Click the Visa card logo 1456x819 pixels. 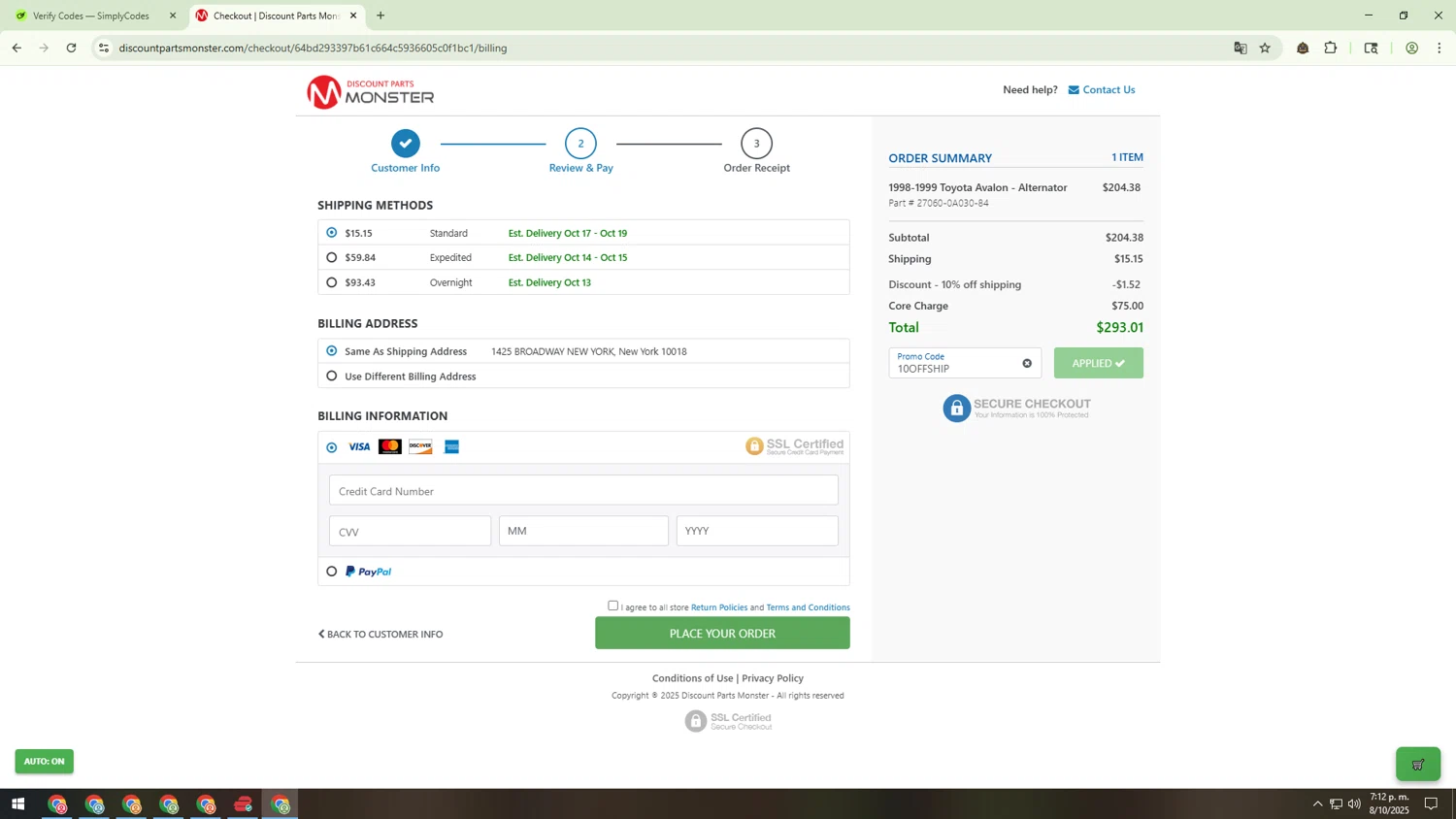(x=359, y=447)
